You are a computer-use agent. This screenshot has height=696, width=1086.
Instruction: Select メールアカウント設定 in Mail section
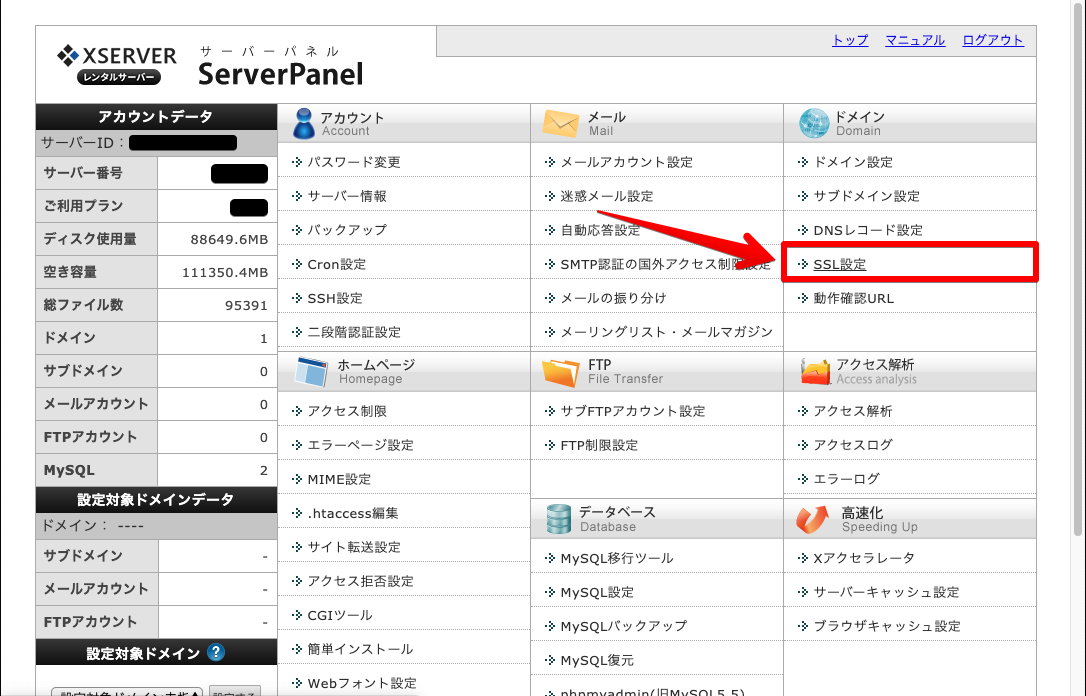pyautogui.click(x=626, y=162)
